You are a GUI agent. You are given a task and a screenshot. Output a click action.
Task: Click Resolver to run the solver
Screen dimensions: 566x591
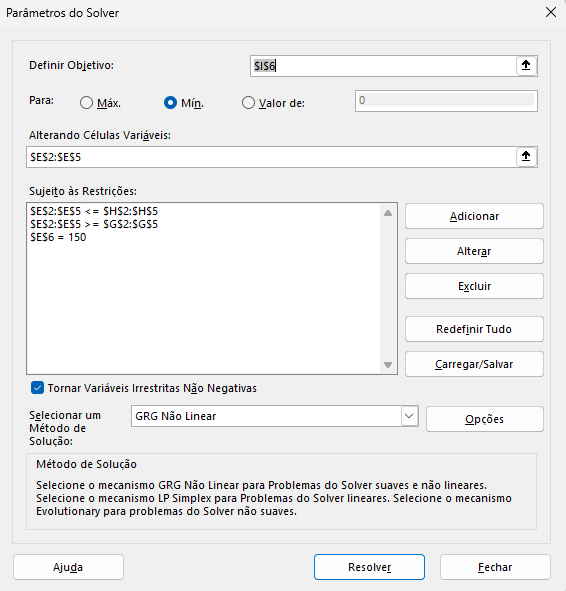pyautogui.click(x=369, y=567)
